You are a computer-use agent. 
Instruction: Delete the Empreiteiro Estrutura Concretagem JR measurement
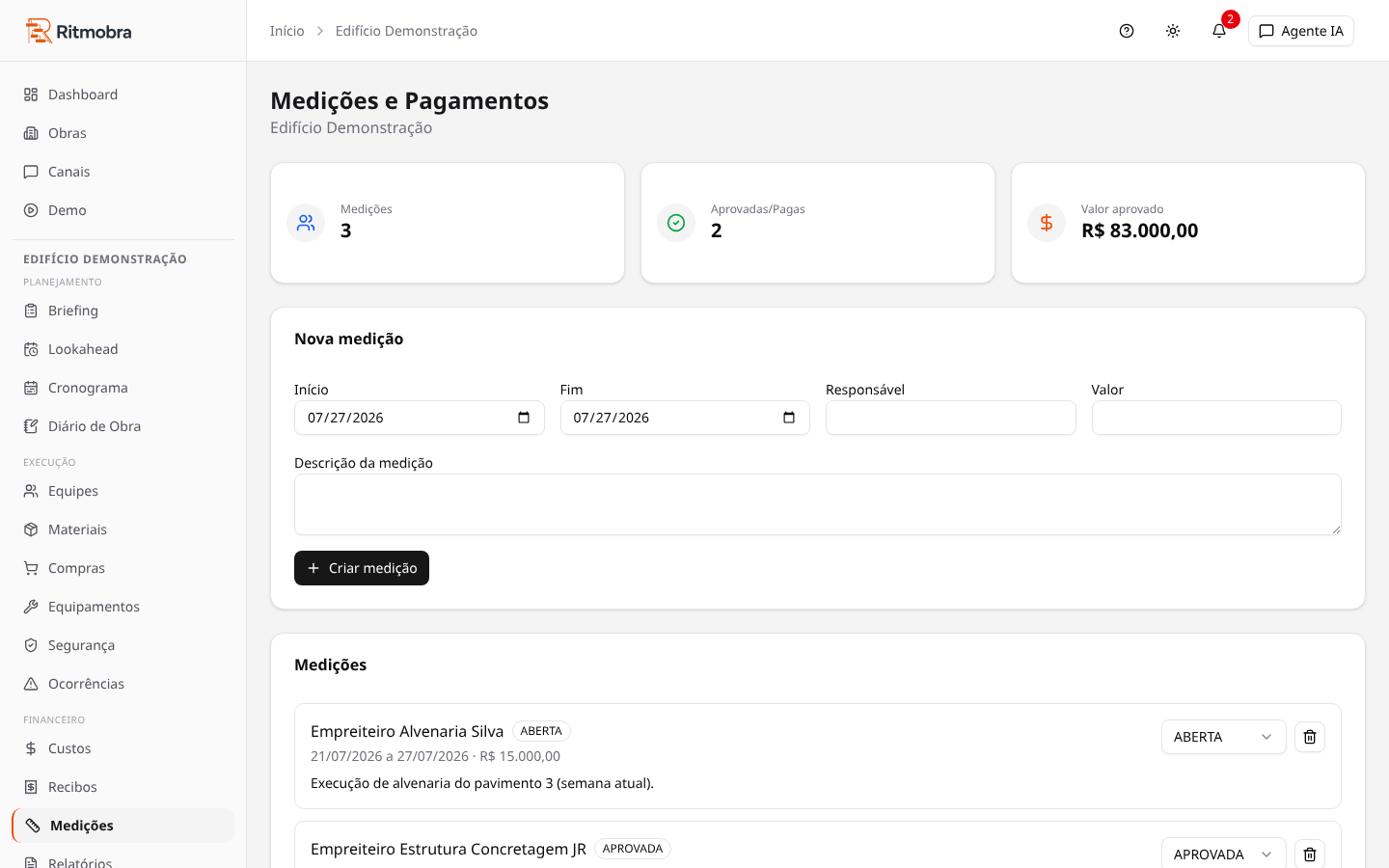(x=1310, y=854)
